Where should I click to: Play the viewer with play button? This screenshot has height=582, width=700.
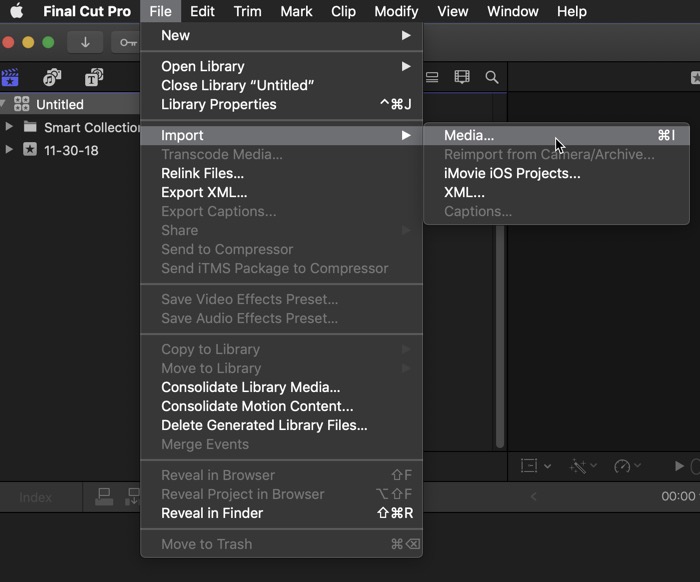679,466
